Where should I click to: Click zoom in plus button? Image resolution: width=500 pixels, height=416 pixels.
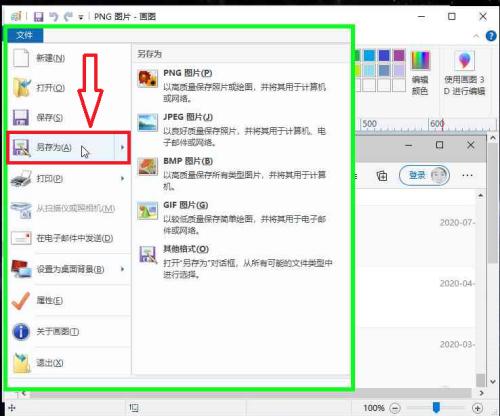point(477,408)
